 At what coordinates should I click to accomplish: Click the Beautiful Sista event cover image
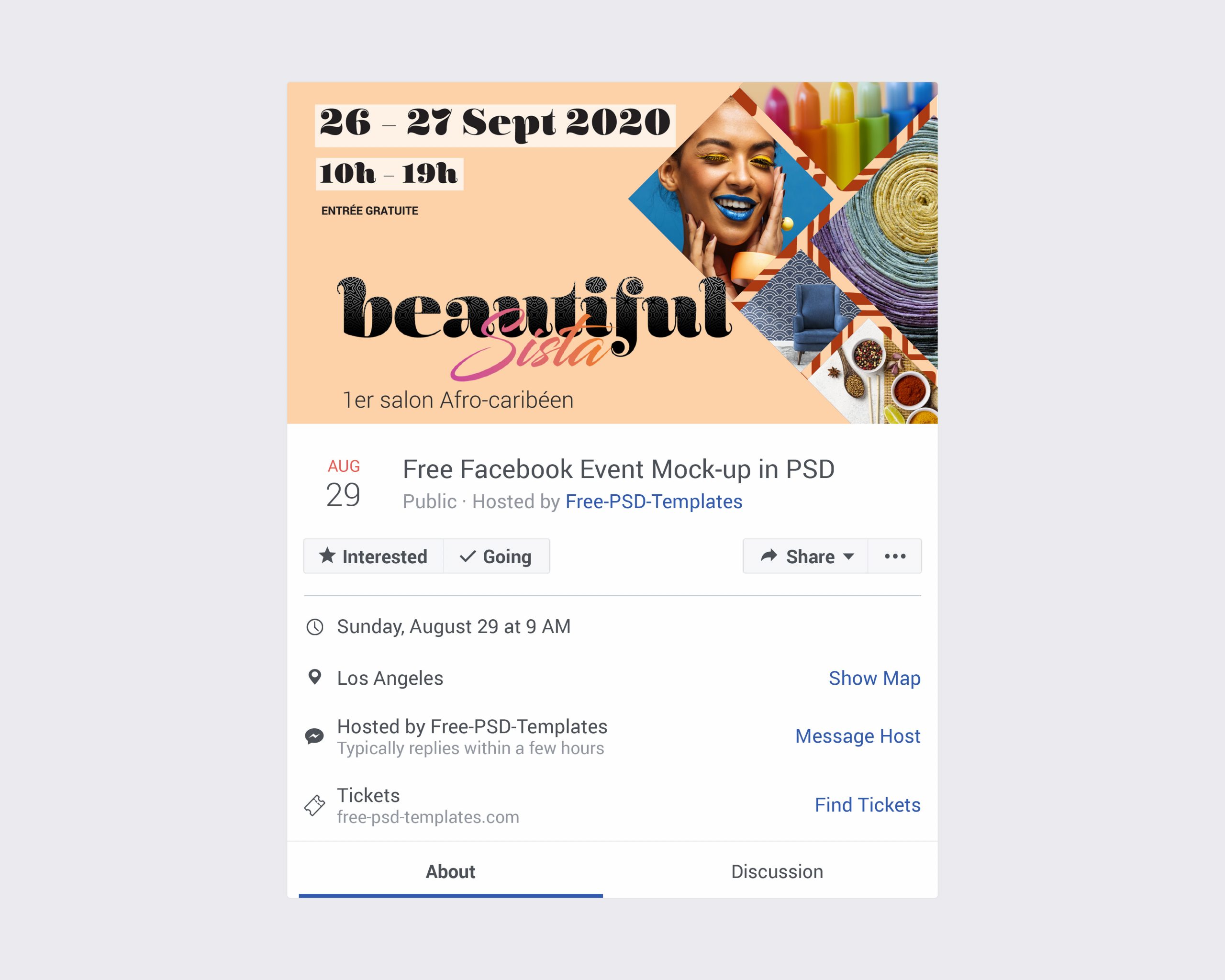[x=612, y=253]
